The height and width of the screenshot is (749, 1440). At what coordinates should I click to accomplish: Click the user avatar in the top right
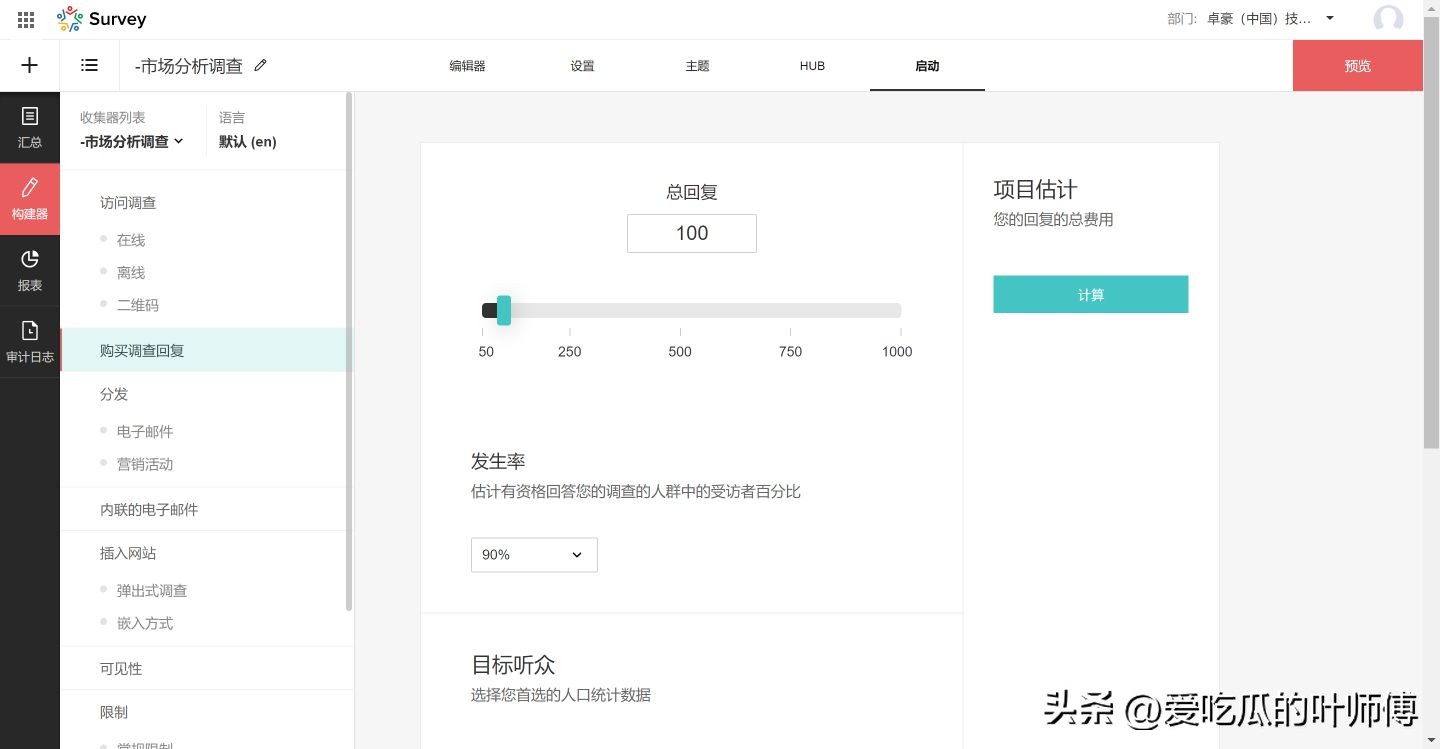(1389, 18)
